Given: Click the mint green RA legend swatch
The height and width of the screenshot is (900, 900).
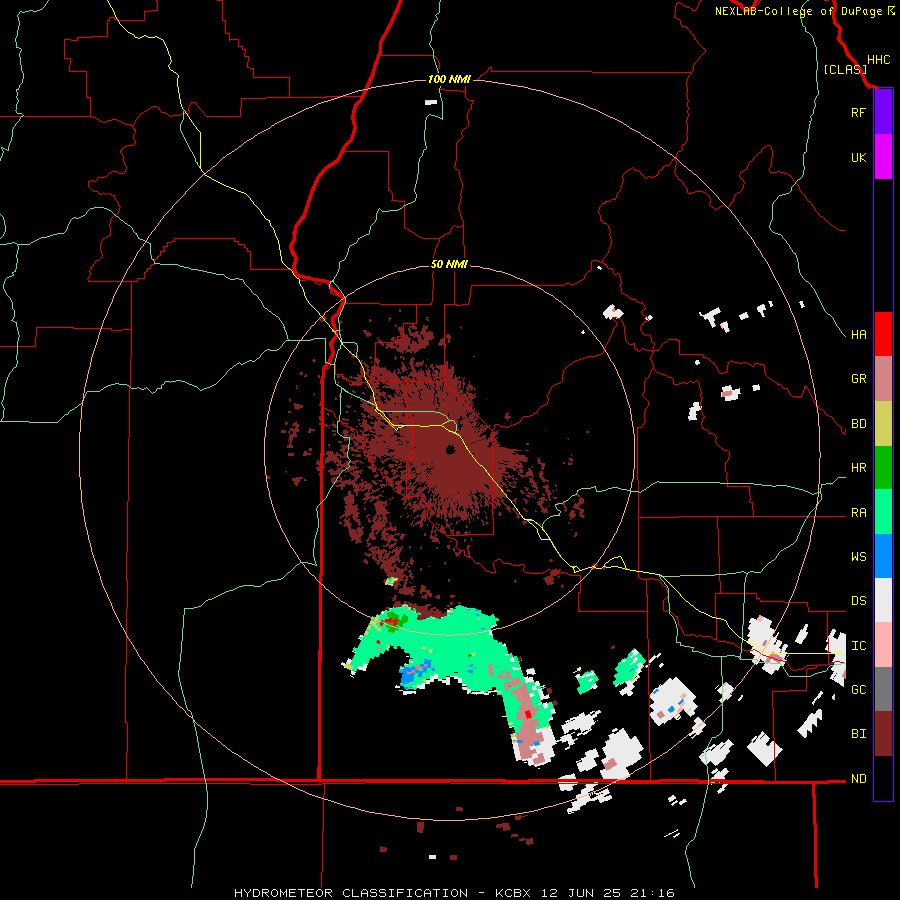Looking at the screenshot, I should point(883,512).
